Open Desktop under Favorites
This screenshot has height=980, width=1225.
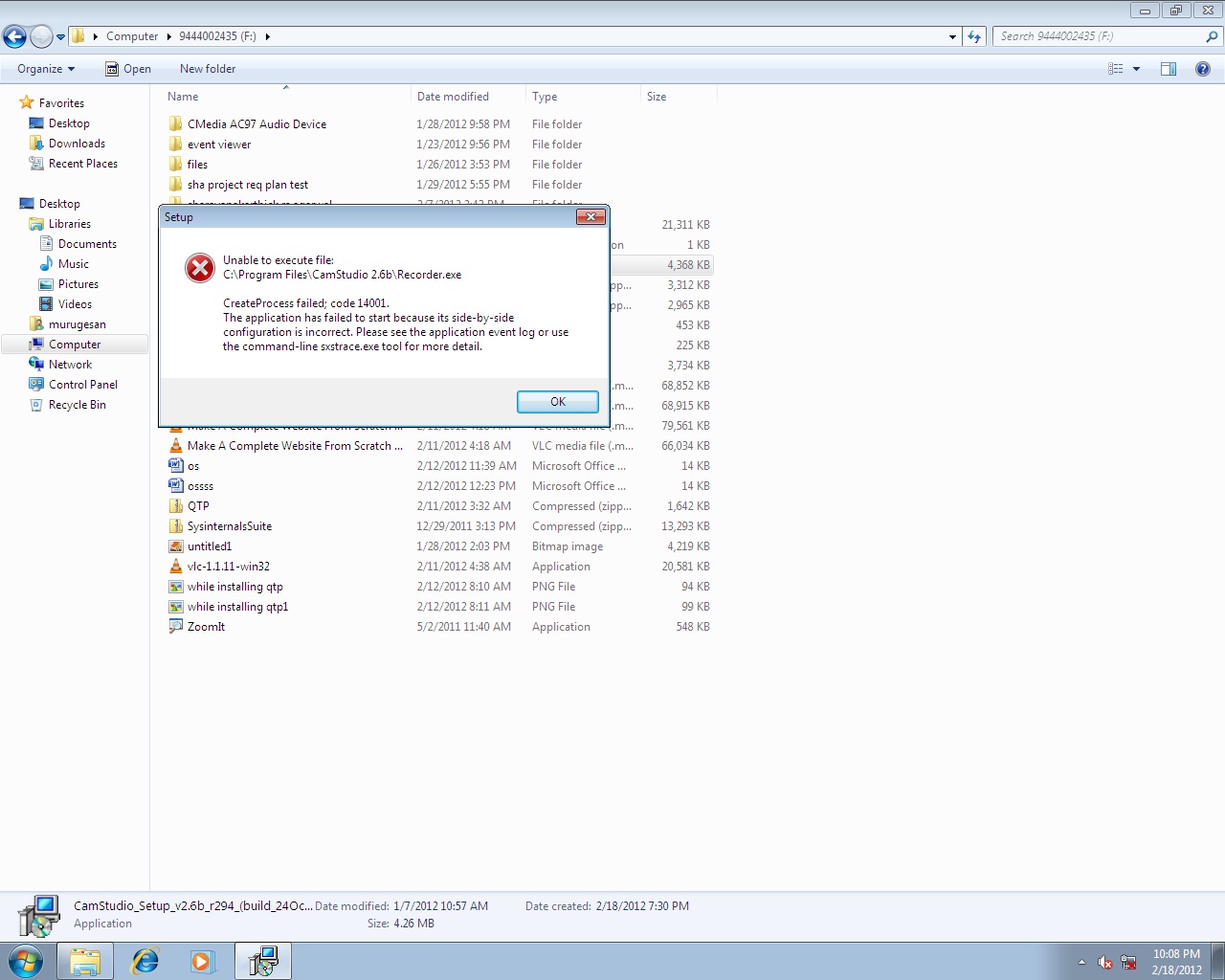coord(69,123)
